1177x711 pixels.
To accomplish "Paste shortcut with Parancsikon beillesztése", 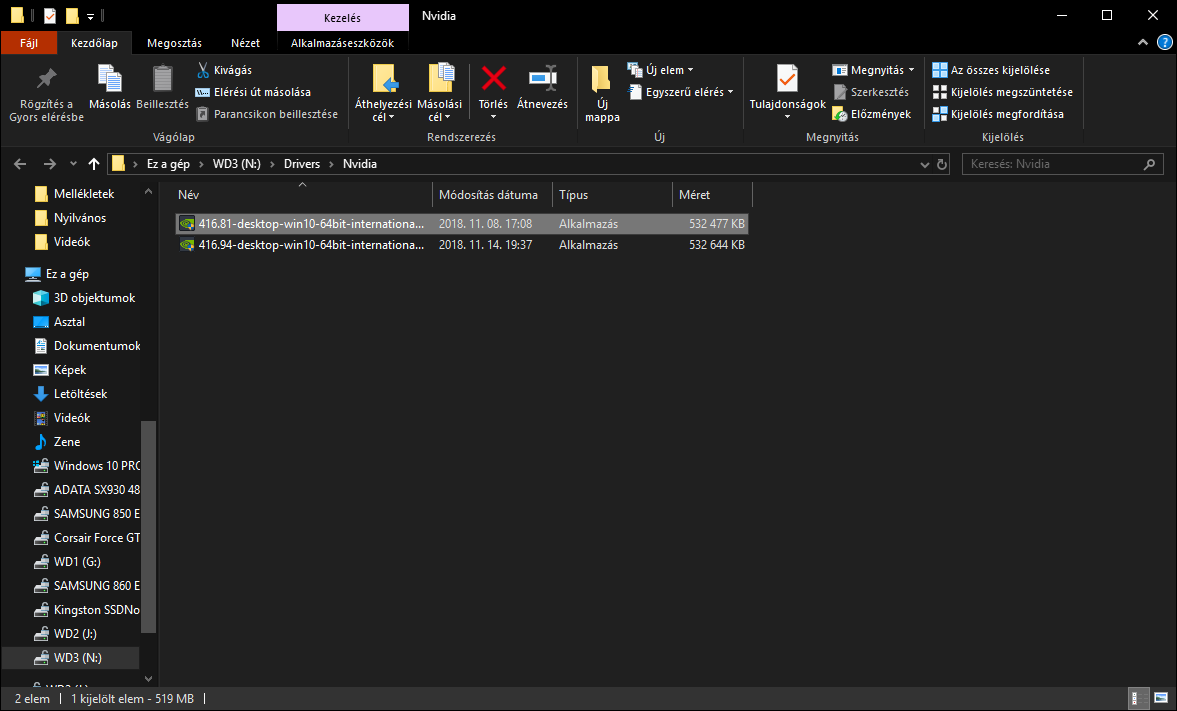I will (266, 114).
